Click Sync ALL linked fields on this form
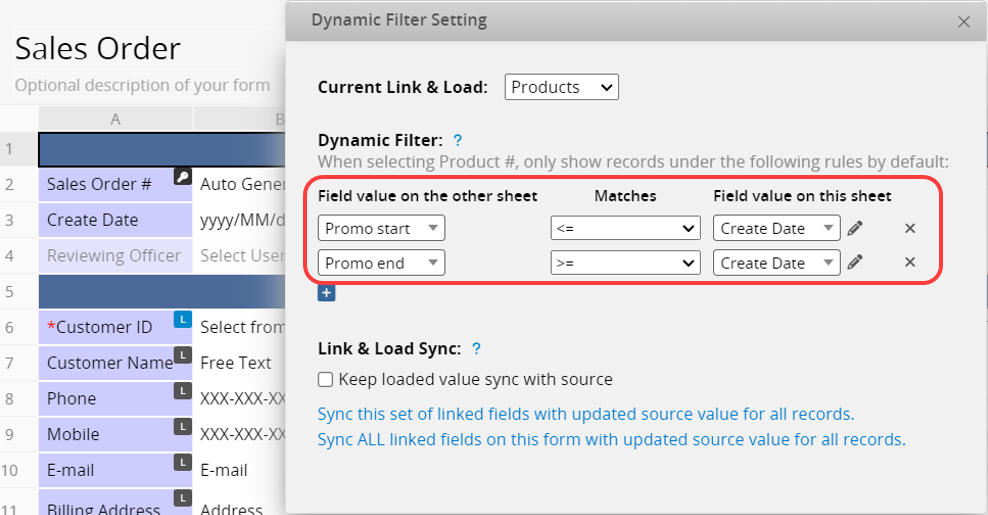The image size is (988, 515). [x=611, y=439]
